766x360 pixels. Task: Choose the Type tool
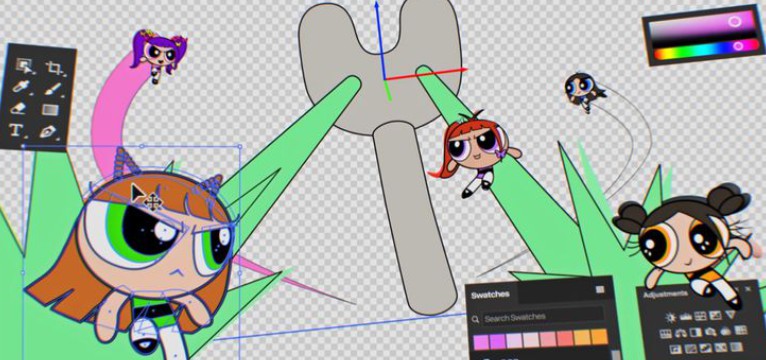click(16, 129)
